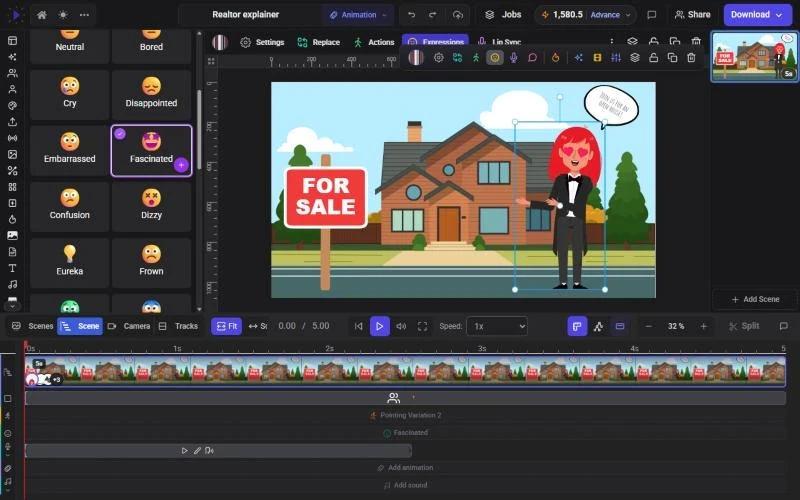The height and width of the screenshot is (500, 800).
Task: Enter fullscreen preview
Action: click(422, 326)
